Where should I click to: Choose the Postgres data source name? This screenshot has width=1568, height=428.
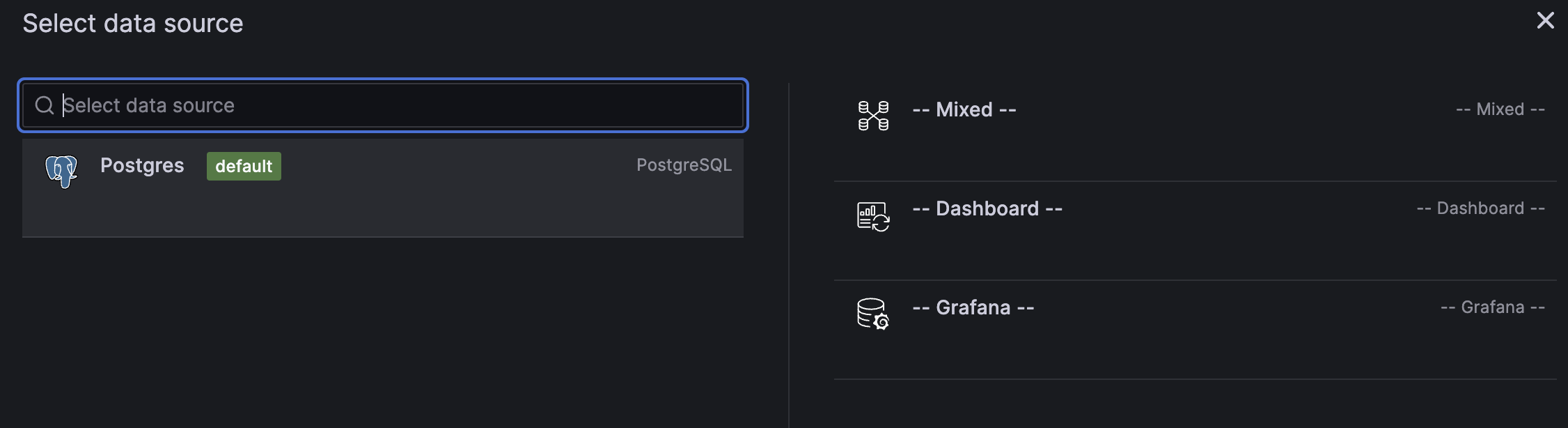click(142, 166)
